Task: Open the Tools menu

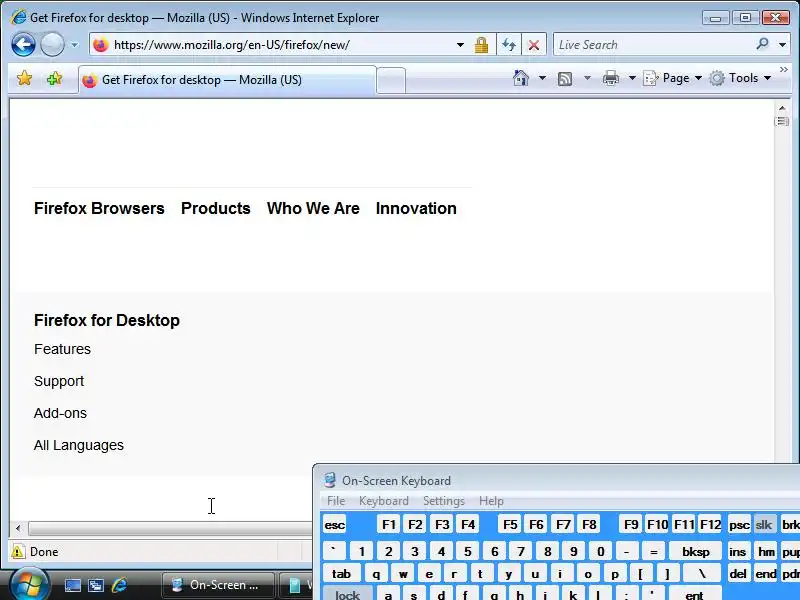Action: coord(740,78)
